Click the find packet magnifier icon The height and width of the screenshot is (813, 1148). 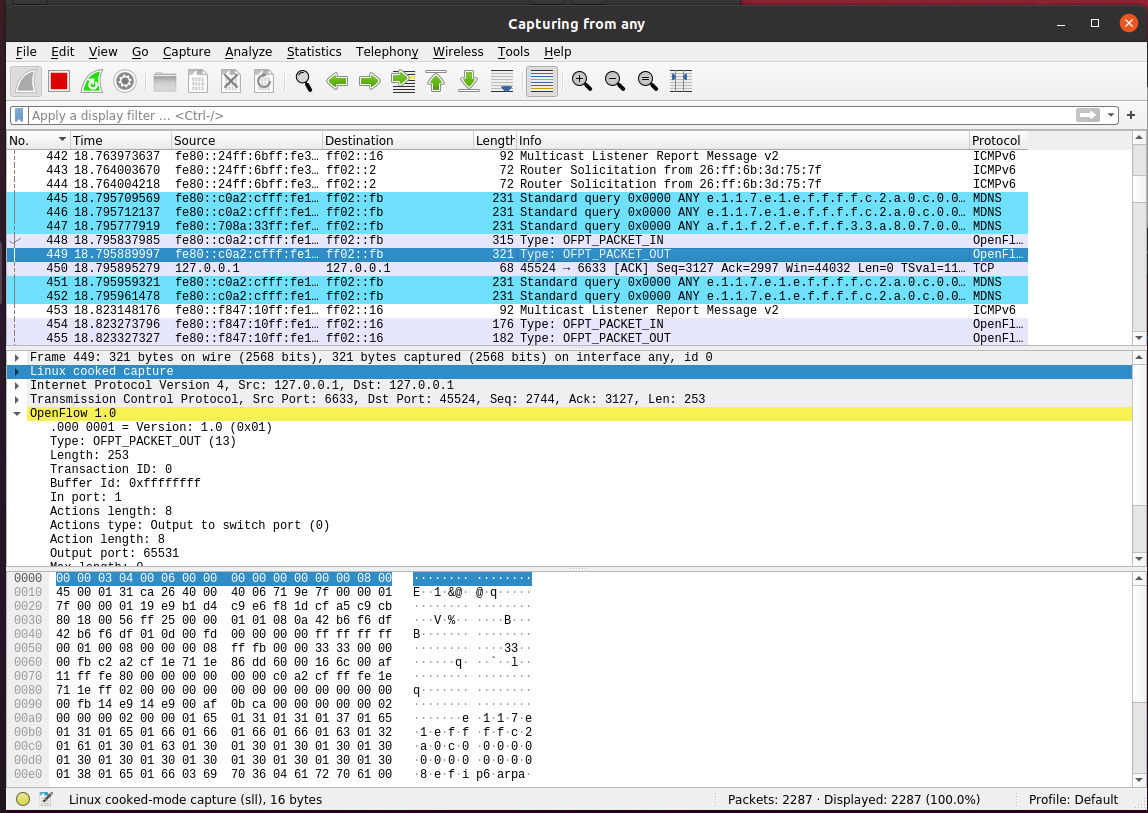point(304,81)
